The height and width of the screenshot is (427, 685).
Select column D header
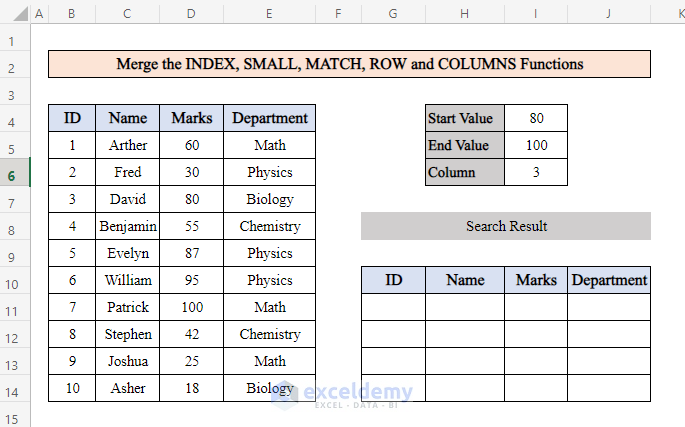tap(191, 13)
